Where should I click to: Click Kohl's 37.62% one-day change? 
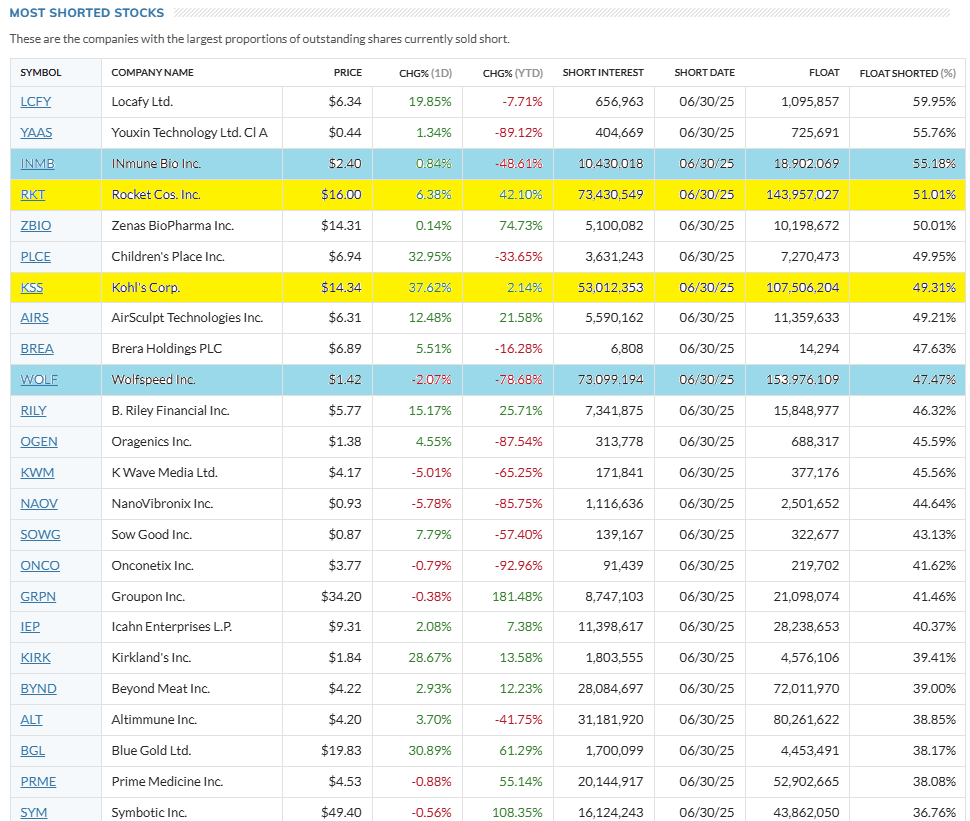click(x=429, y=287)
